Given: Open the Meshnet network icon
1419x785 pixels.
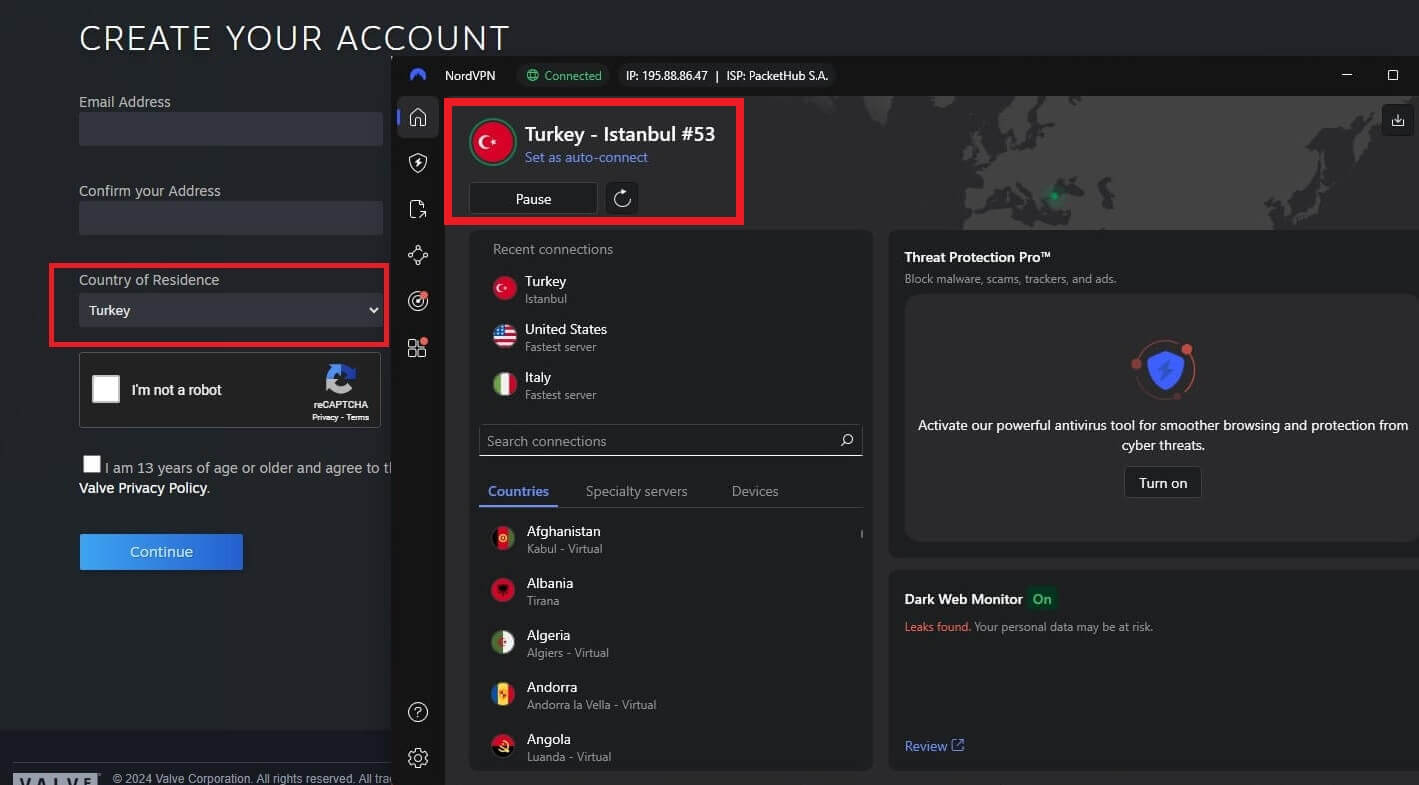Looking at the screenshot, I should (417, 255).
